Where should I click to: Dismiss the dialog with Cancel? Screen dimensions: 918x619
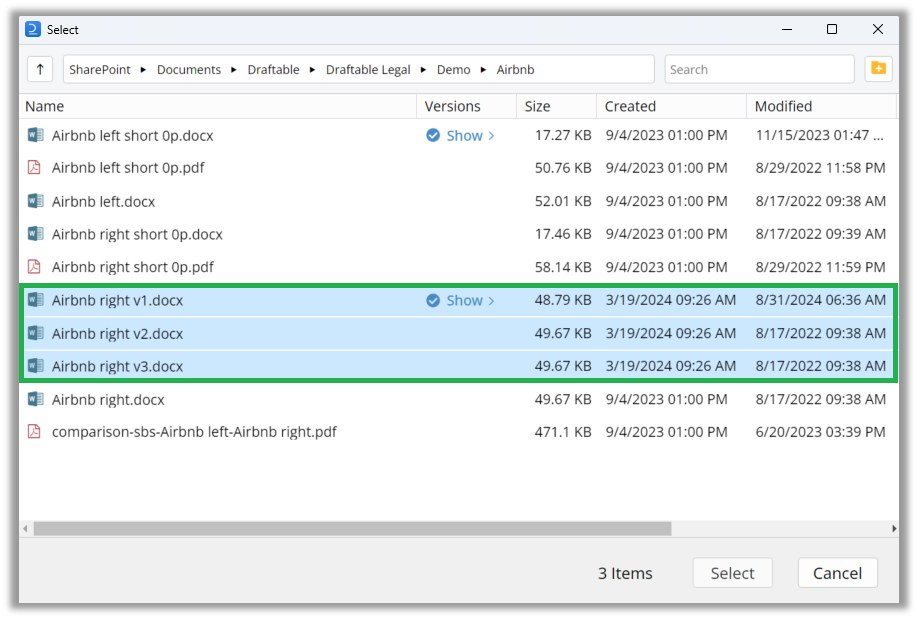pyautogui.click(x=837, y=573)
